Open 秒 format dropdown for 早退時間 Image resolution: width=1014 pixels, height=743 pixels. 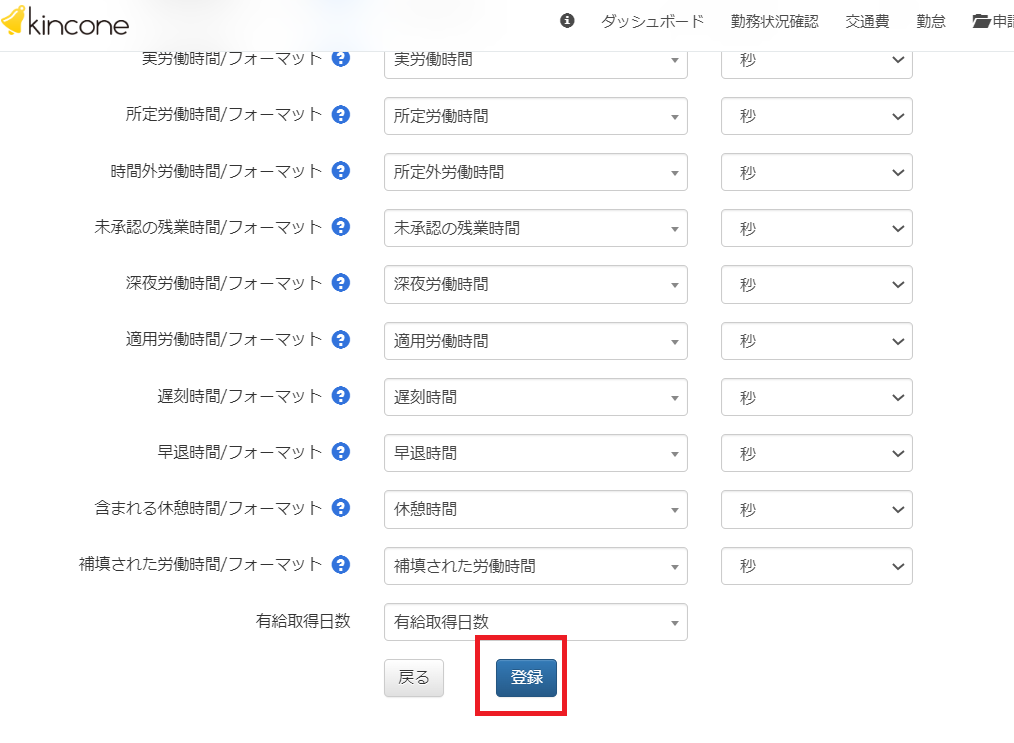point(817,453)
